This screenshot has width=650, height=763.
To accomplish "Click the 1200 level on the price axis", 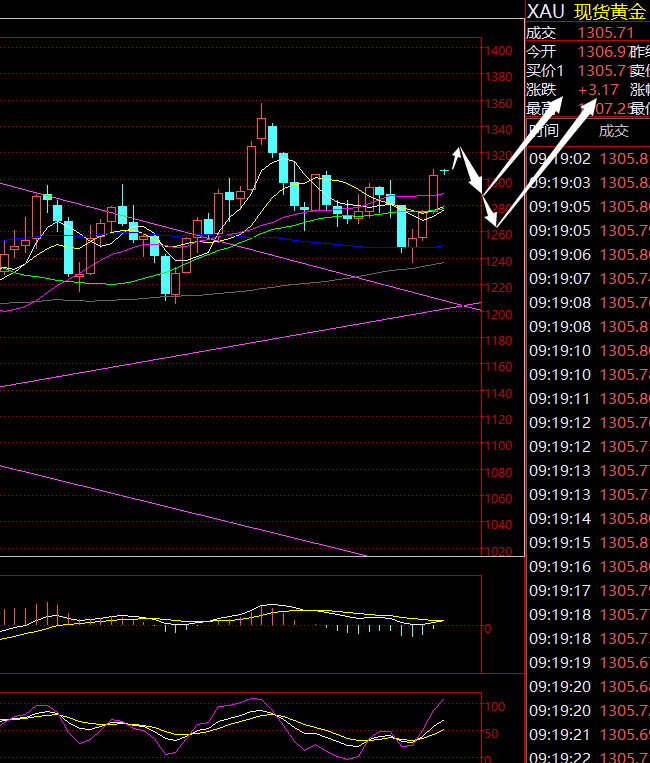I will coord(497,314).
